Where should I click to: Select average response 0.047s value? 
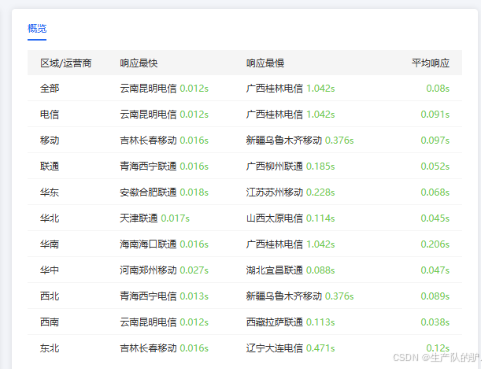(x=435, y=270)
